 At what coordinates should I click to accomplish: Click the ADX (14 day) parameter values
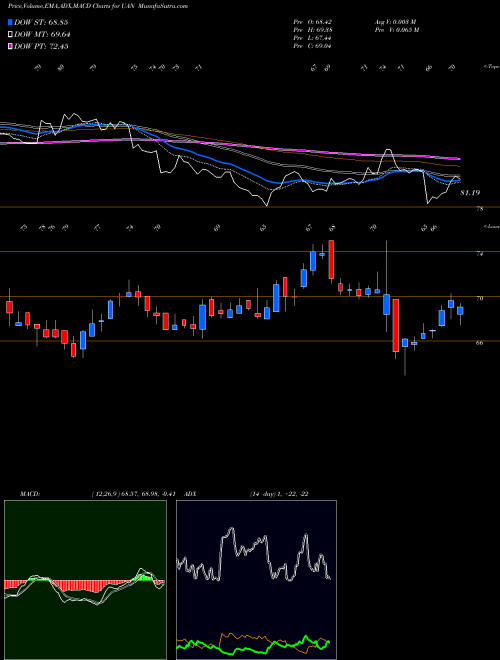[279, 493]
